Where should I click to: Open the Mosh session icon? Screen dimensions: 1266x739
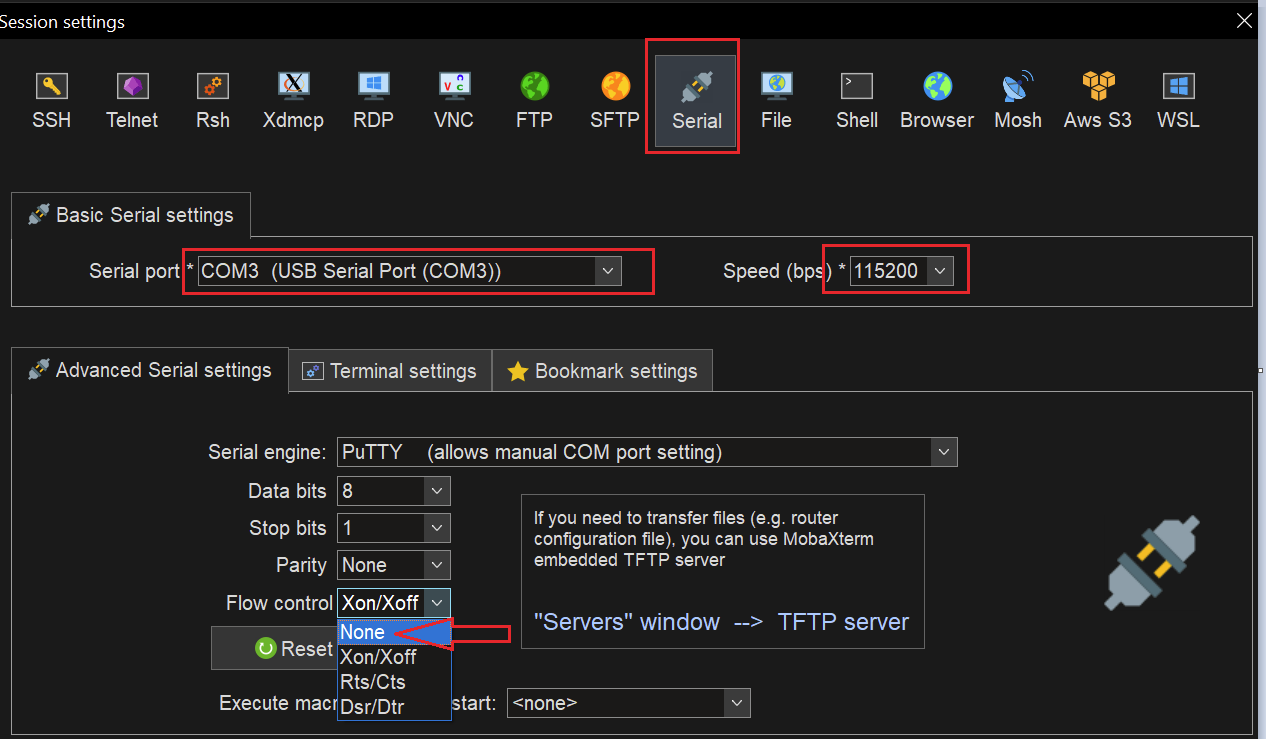(x=1017, y=97)
